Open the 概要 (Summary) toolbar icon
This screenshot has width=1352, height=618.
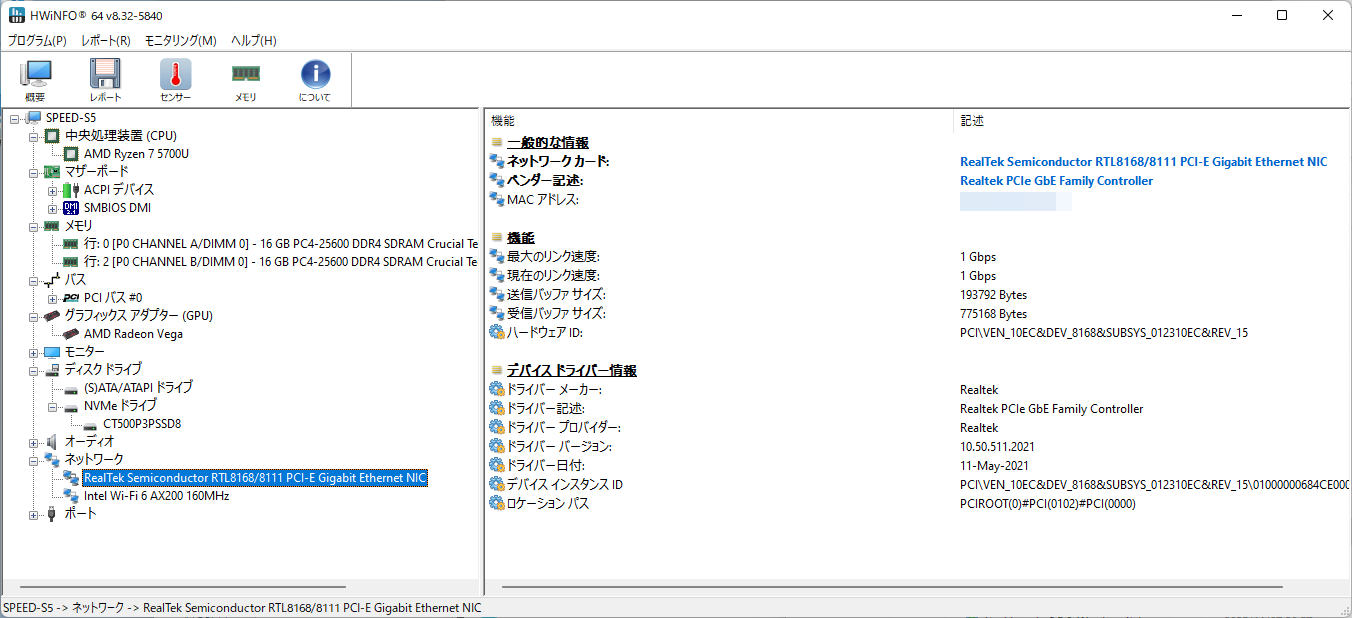point(35,80)
